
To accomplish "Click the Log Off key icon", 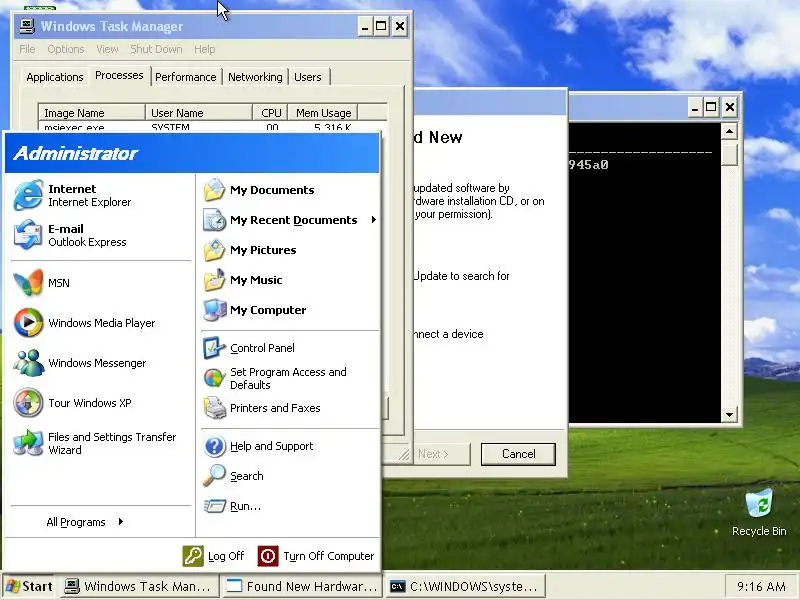I will click(193, 556).
